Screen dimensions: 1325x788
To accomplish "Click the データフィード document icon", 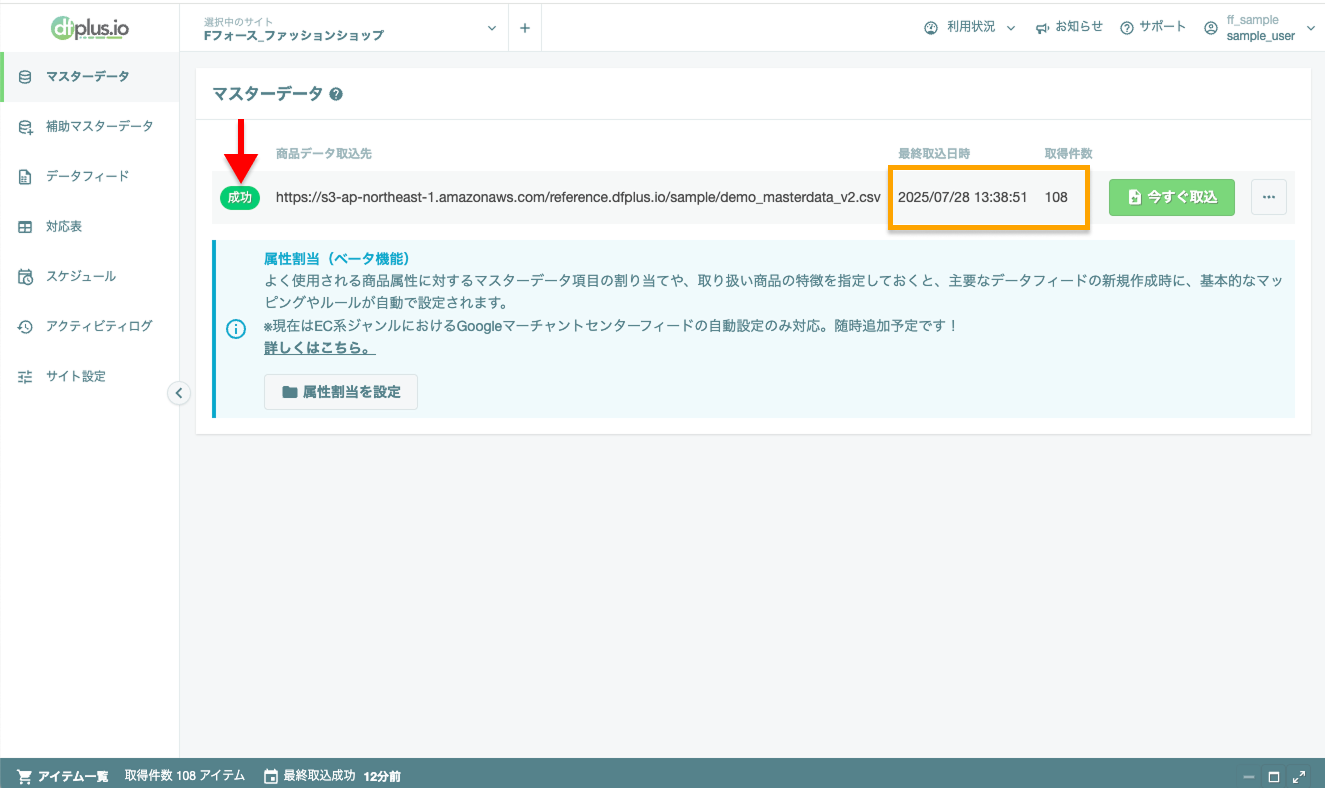I will click(25, 177).
